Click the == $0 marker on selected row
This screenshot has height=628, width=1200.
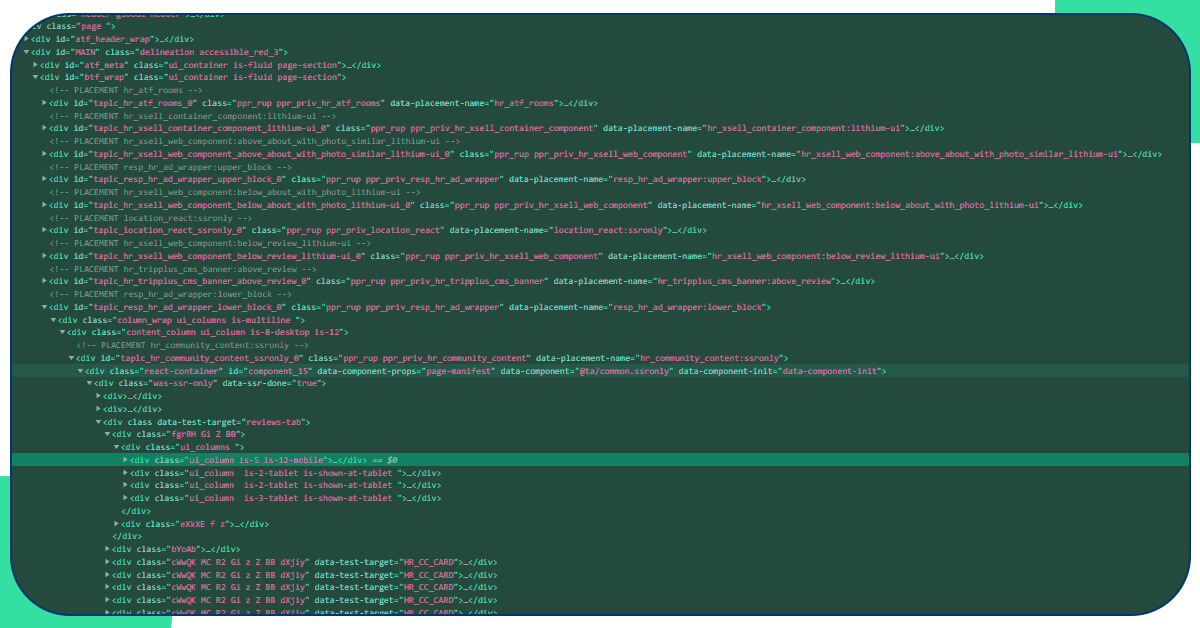pos(385,460)
